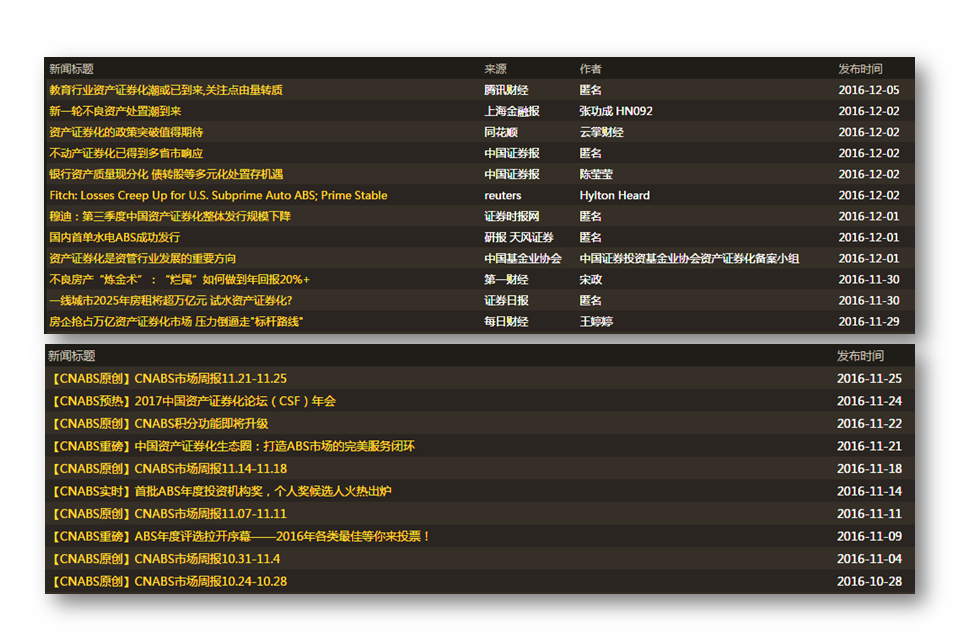Click the date 2016-11-29
This screenshot has height=643, width=960.
coord(869,322)
